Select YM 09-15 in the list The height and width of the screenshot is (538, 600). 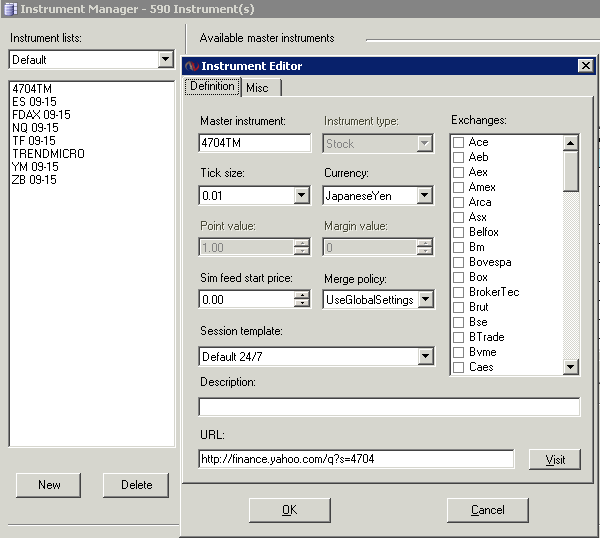click(35, 167)
